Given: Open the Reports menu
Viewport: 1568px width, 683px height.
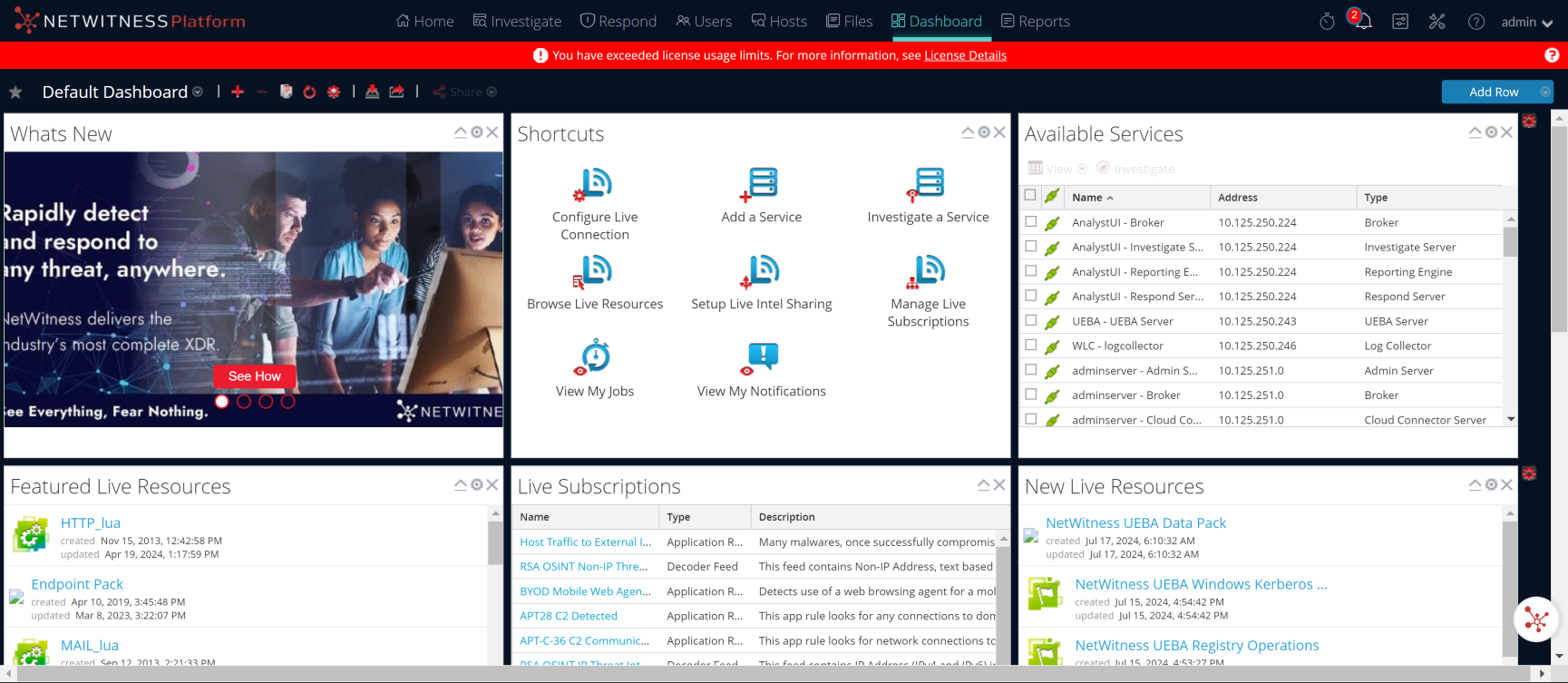Looking at the screenshot, I should tap(1035, 21).
